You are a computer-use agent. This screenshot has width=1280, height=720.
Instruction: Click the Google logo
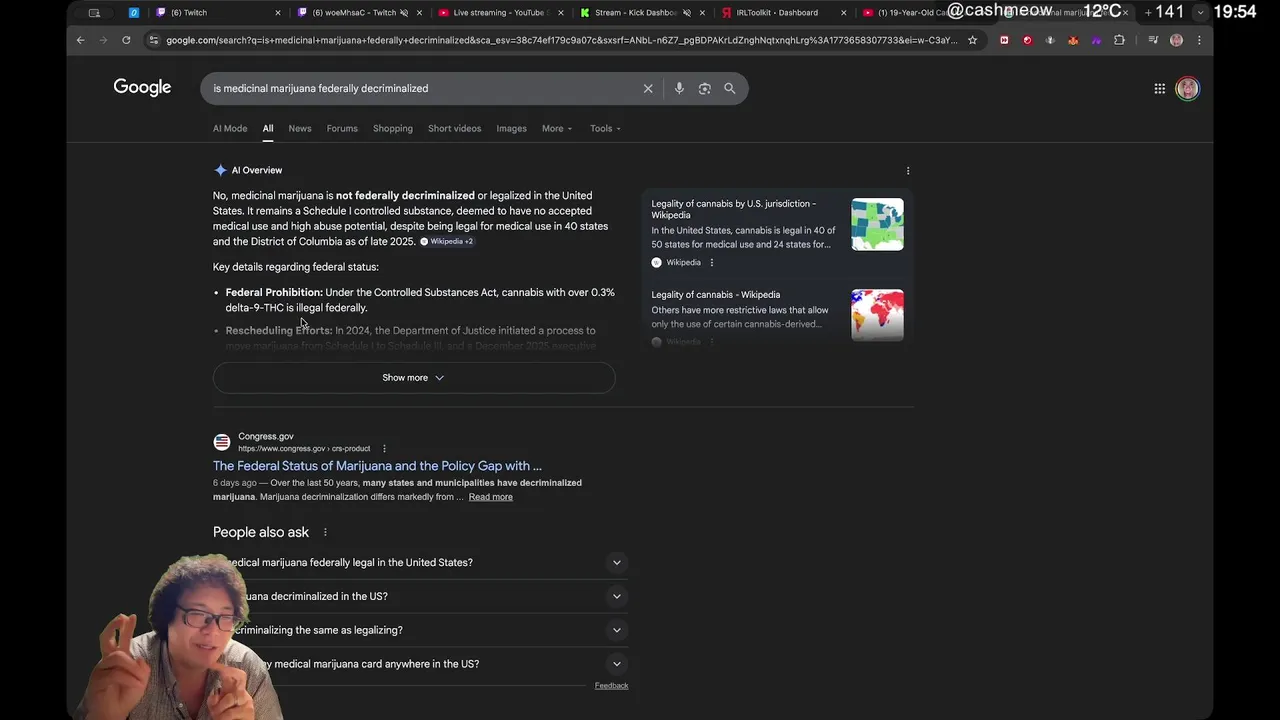pos(142,87)
